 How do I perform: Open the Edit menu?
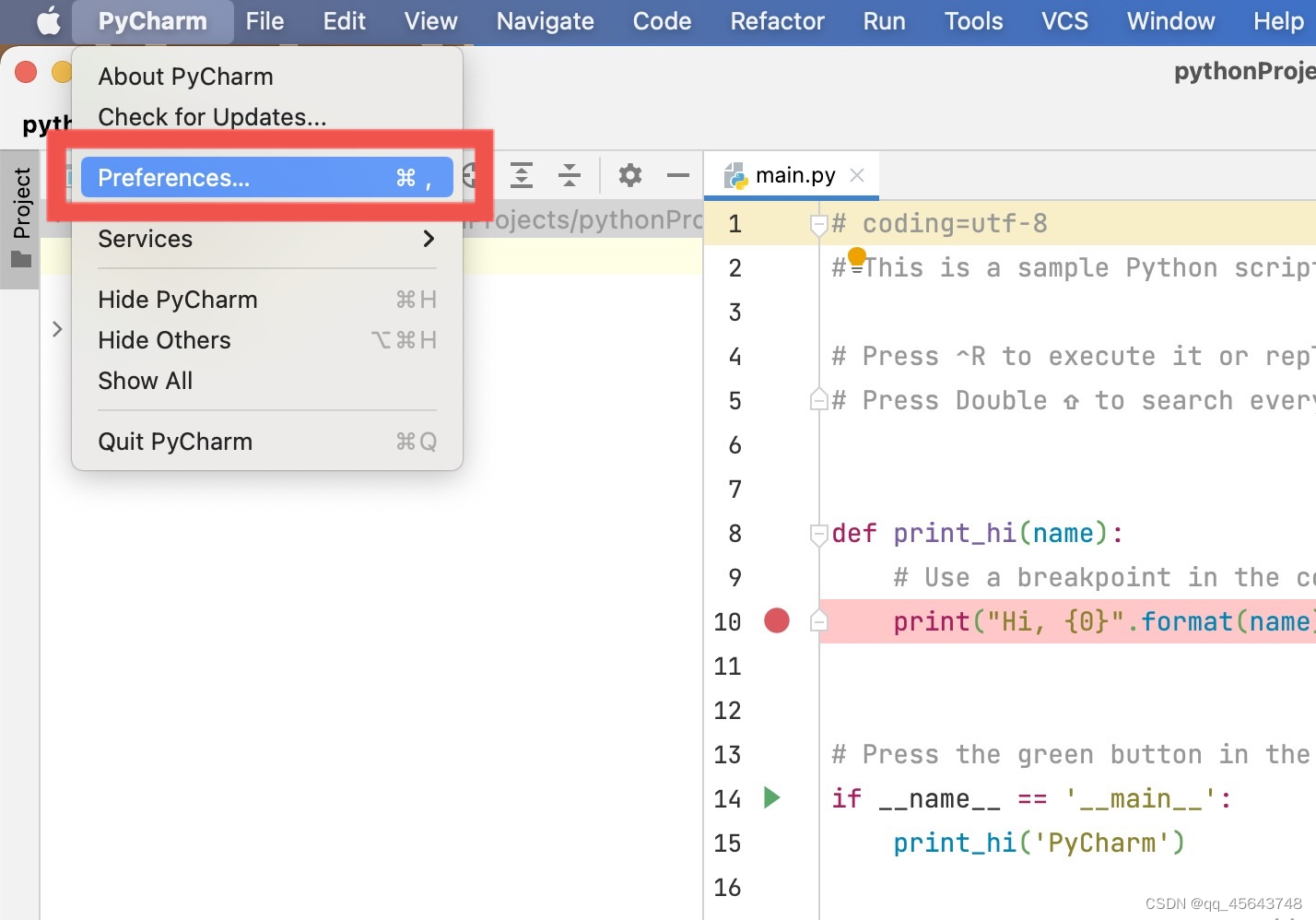(x=345, y=21)
